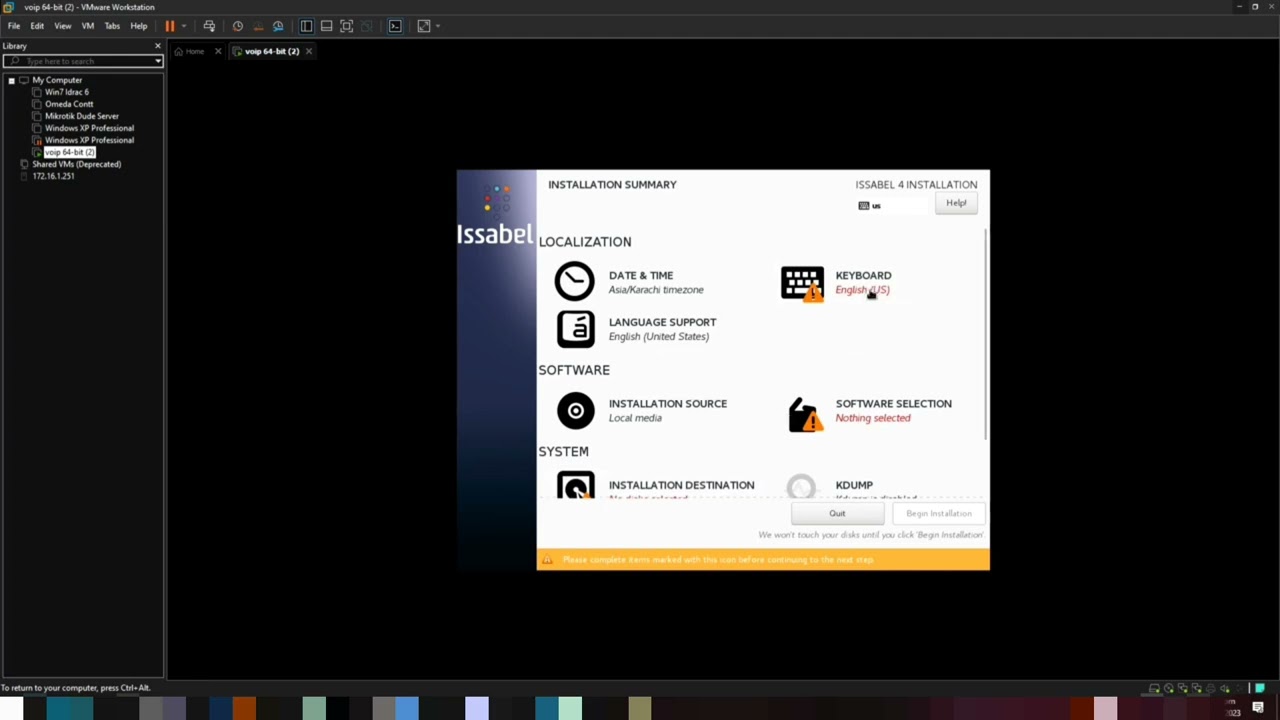Image resolution: width=1280 pixels, height=720 pixels.
Task: Open the Installation Source disc icon
Action: (x=575, y=410)
